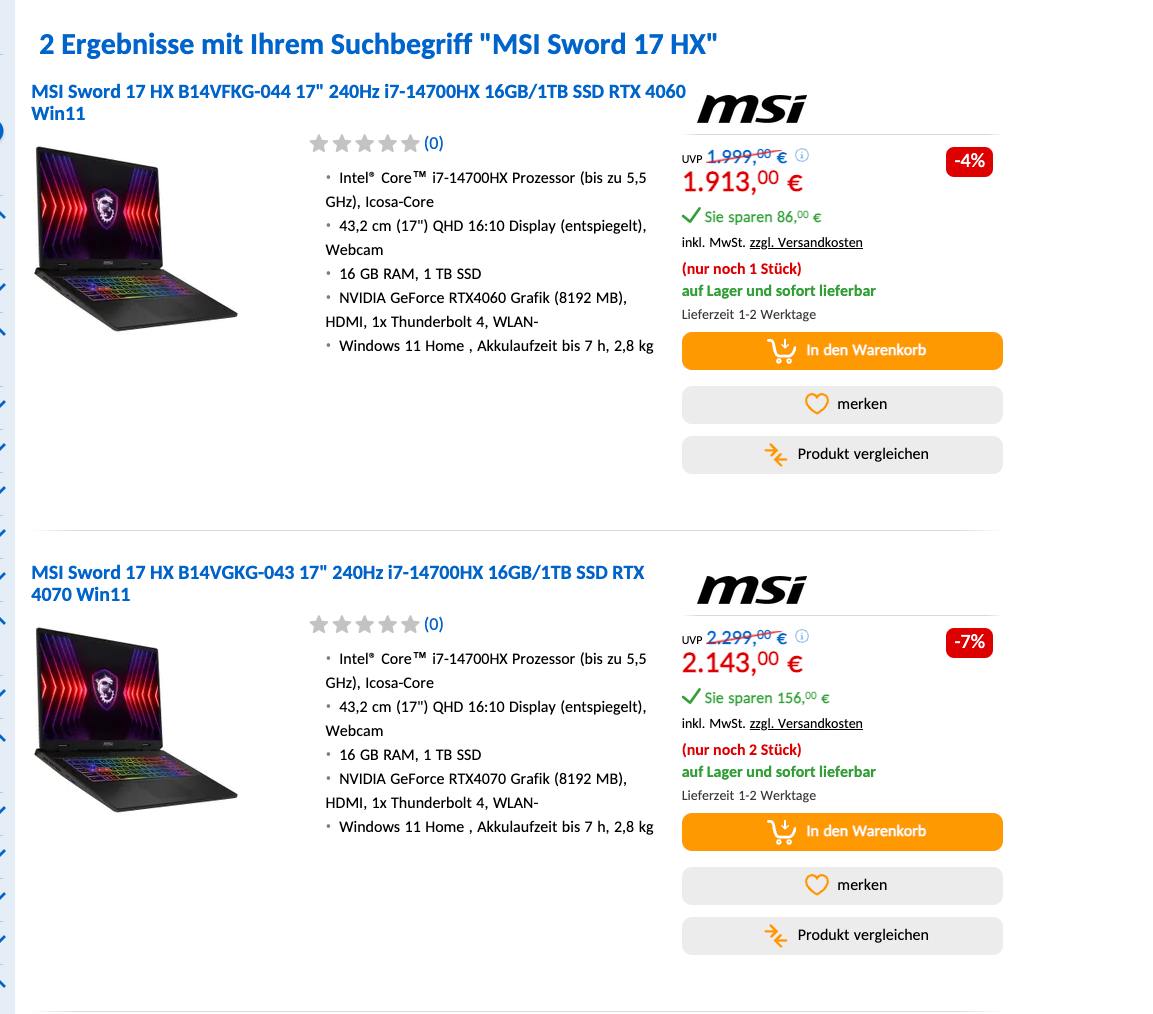
Task: Click the MSI brand logo of the first product
Action: coord(751,108)
